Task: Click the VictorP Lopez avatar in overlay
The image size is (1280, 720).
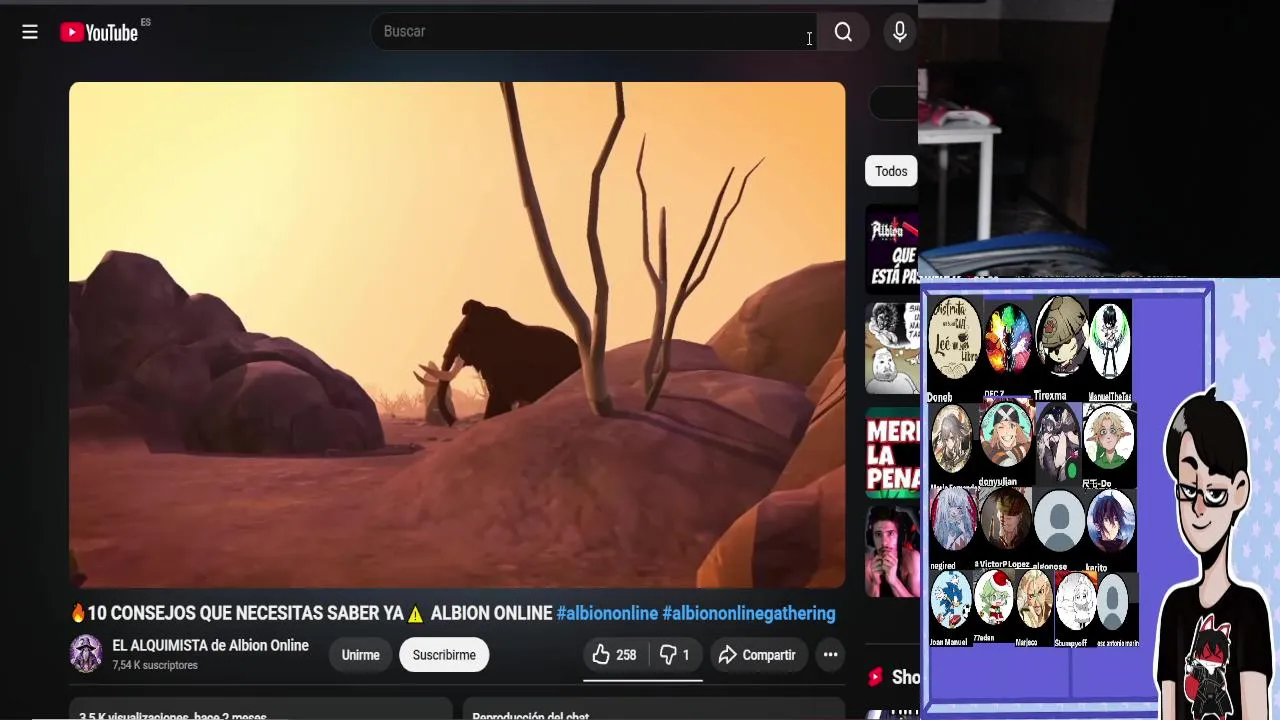Action: coord(1006,520)
